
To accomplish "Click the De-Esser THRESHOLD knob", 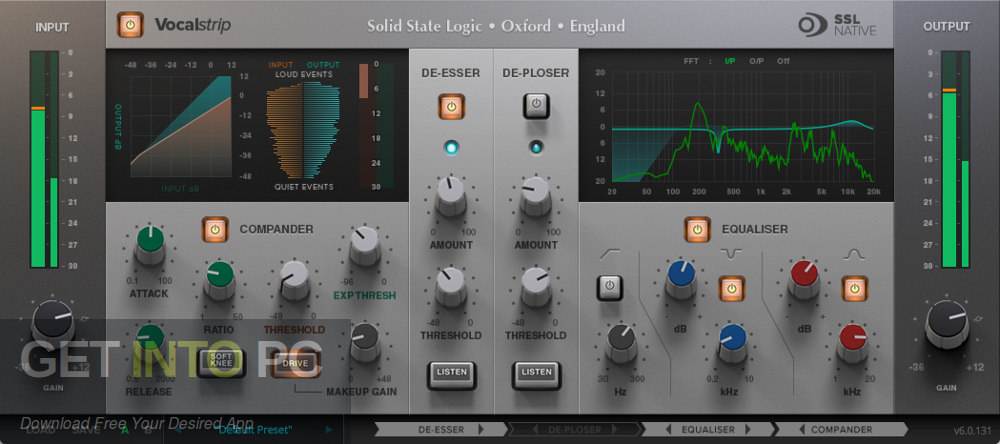I will (451, 284).
